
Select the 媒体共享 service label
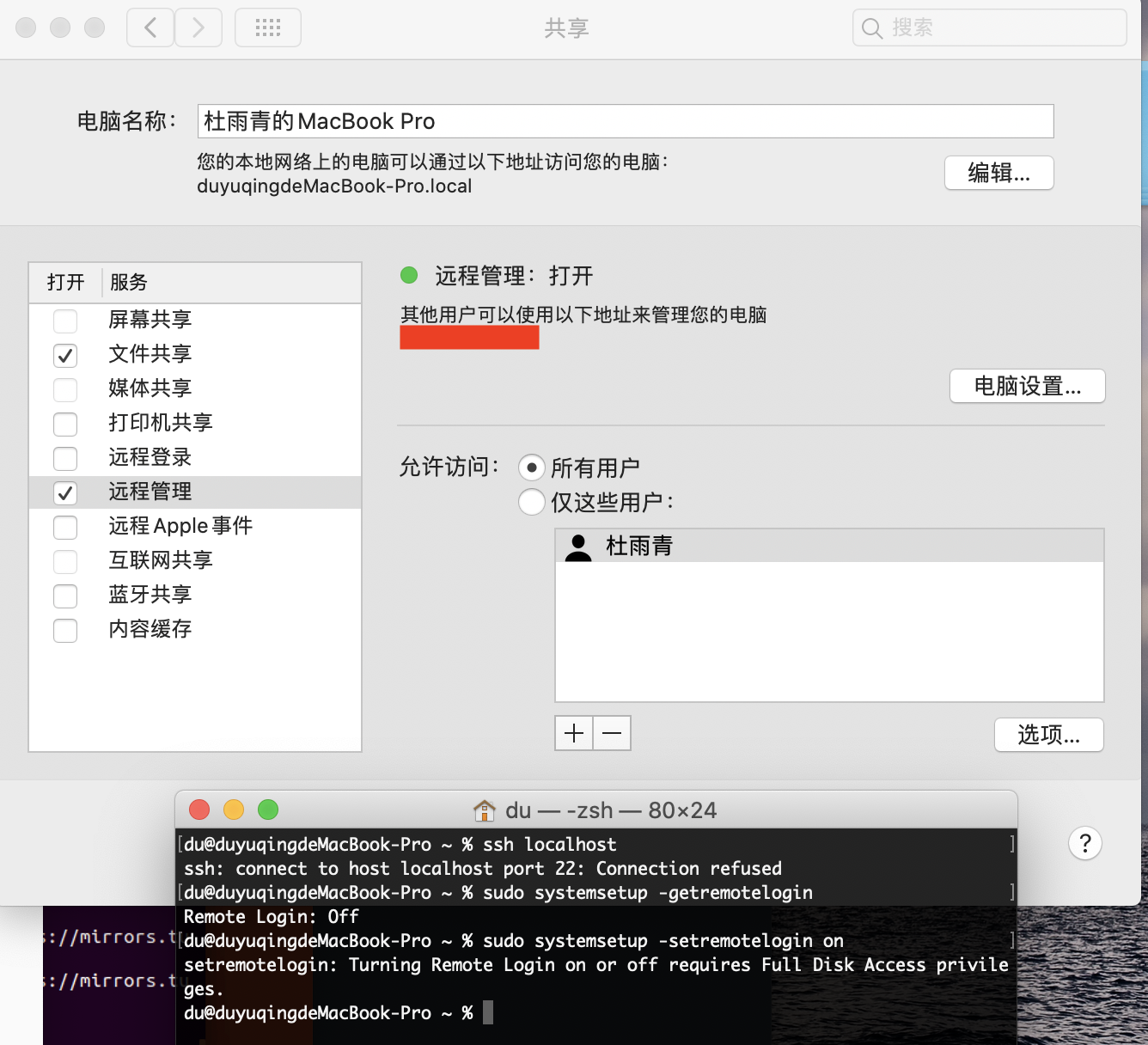coord(150,388)
